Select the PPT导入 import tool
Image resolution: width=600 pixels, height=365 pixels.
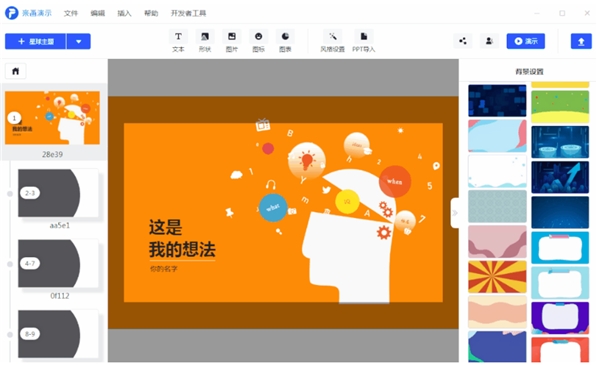(x=364, y=41)
